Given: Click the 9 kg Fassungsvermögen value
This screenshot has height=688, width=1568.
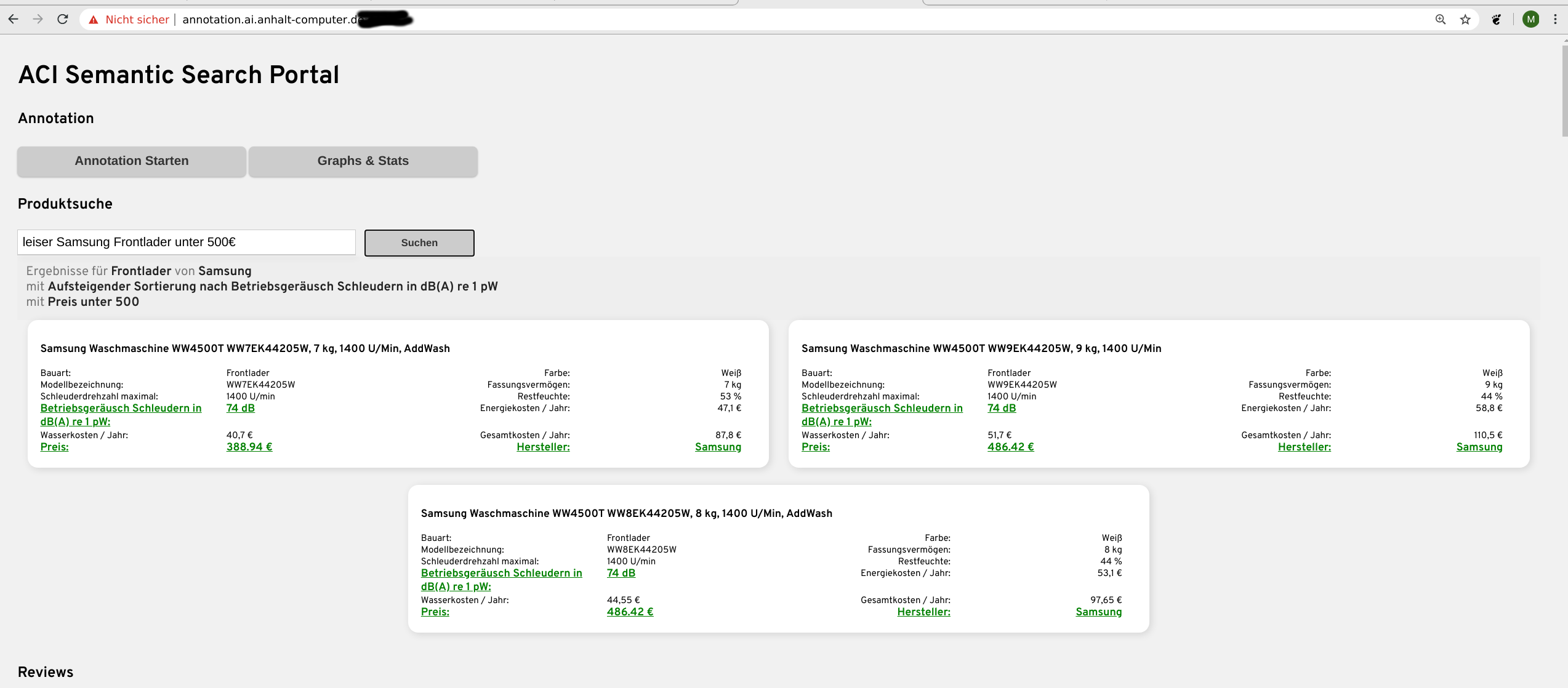Looking at the screenshot, I should (1494, 385).
